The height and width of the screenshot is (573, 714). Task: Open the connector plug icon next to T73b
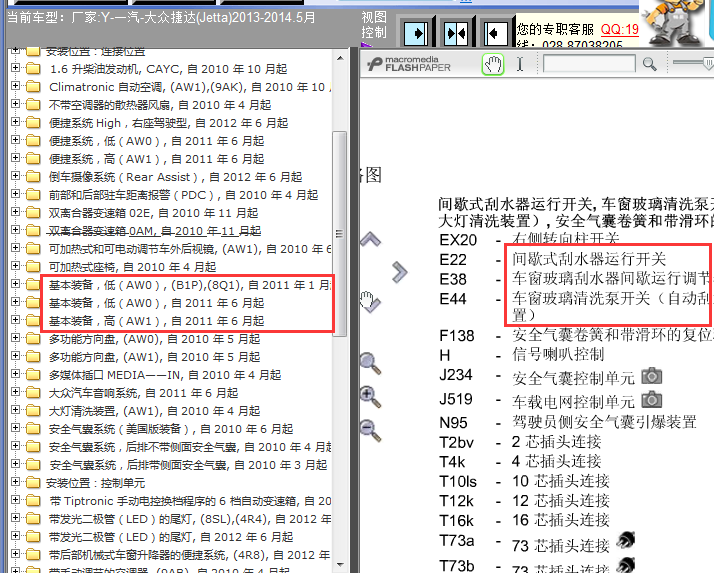(626, 565)
